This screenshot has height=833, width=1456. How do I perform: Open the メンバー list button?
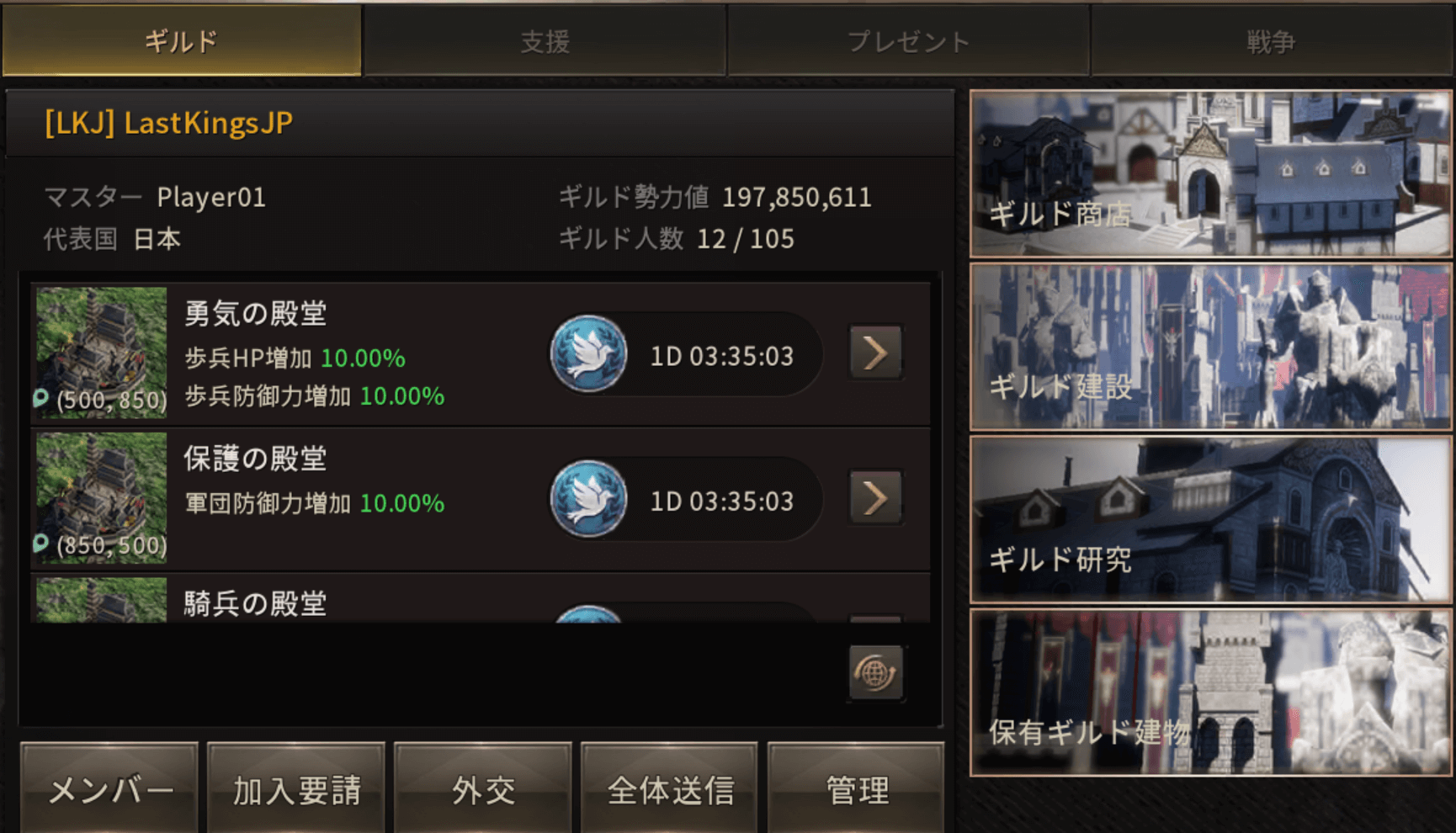point(109,788)
